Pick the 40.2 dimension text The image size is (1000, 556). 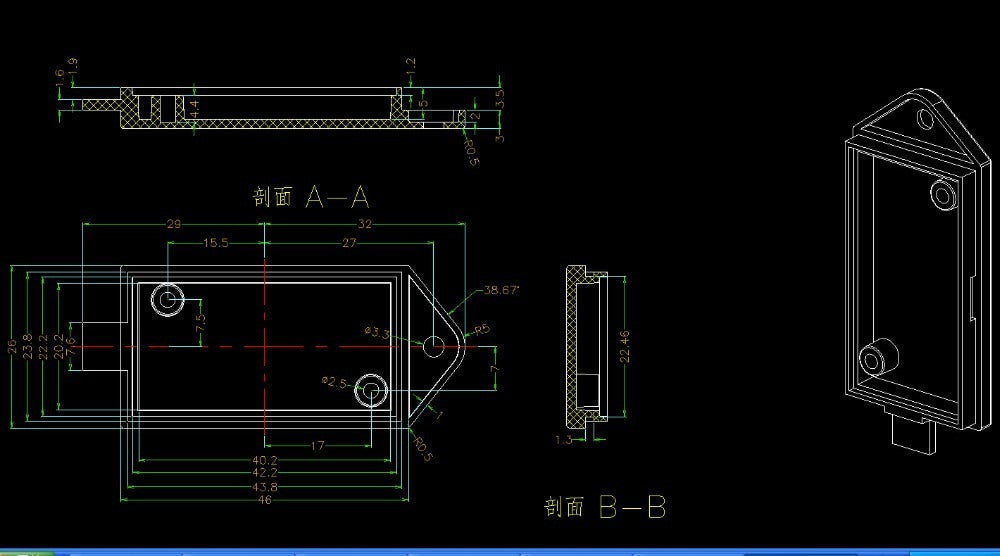click(x=265, y=460)
